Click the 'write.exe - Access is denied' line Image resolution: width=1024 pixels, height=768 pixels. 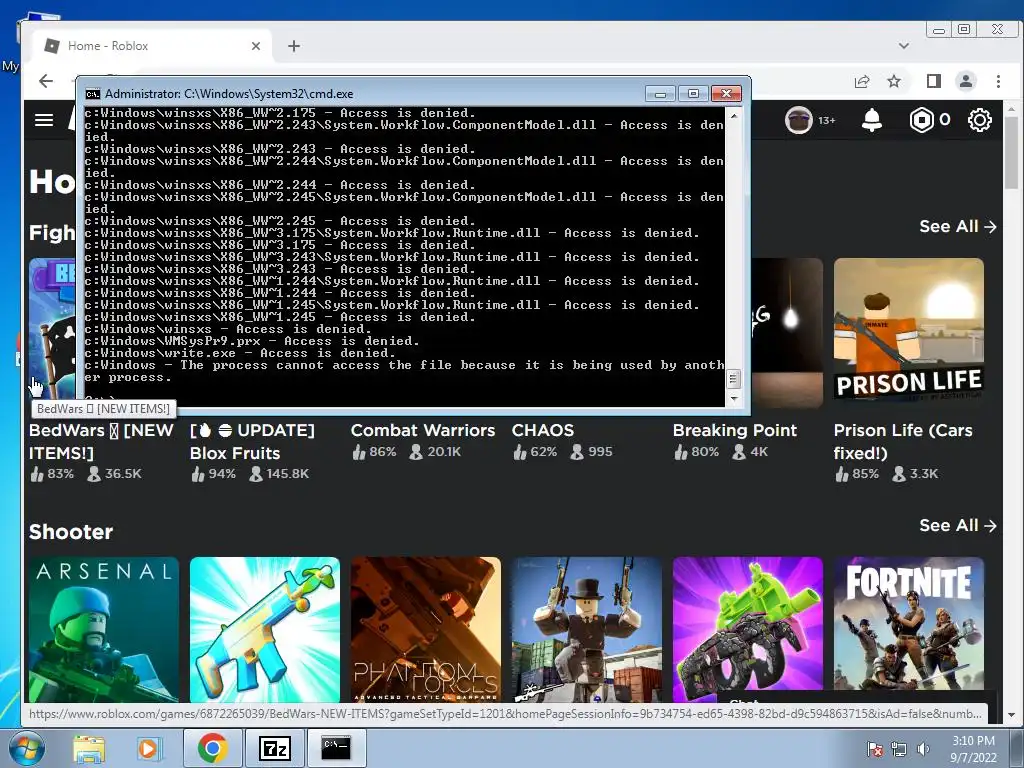[240, 353]
